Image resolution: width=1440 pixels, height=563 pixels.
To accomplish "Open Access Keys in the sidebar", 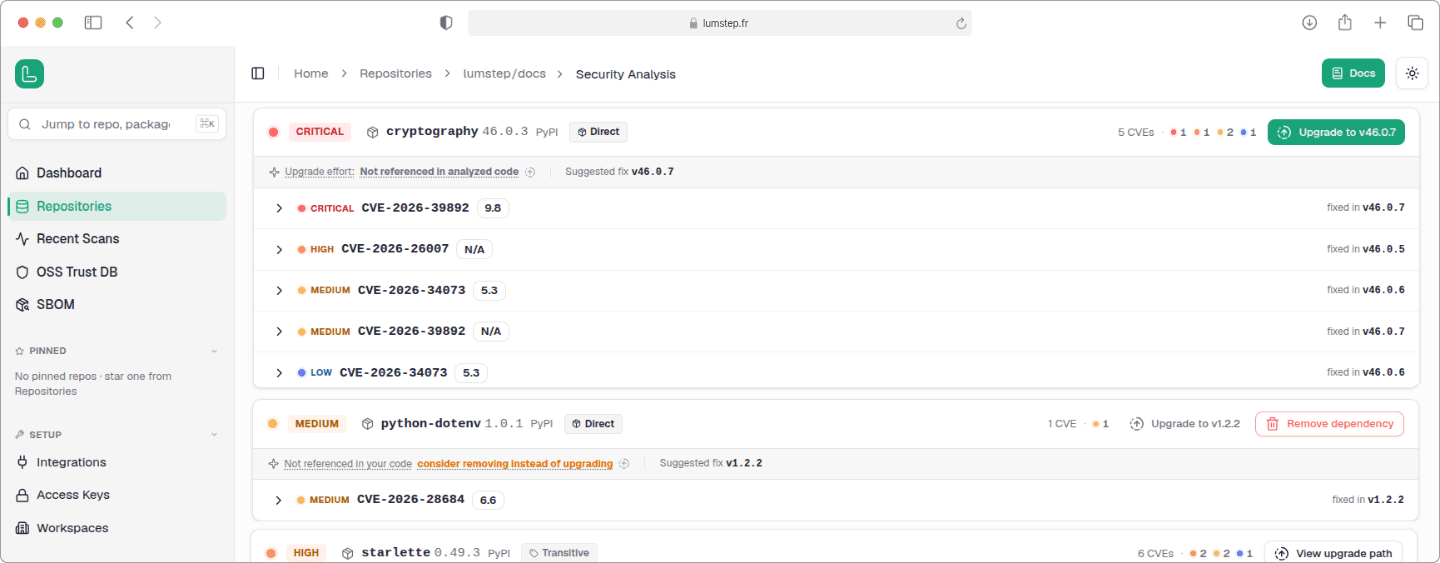I will tap(117, 495).
